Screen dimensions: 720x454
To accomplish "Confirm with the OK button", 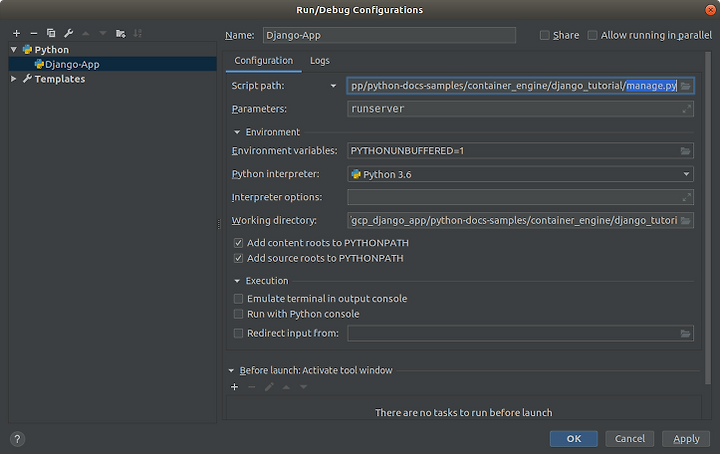I will click(574, 439).
